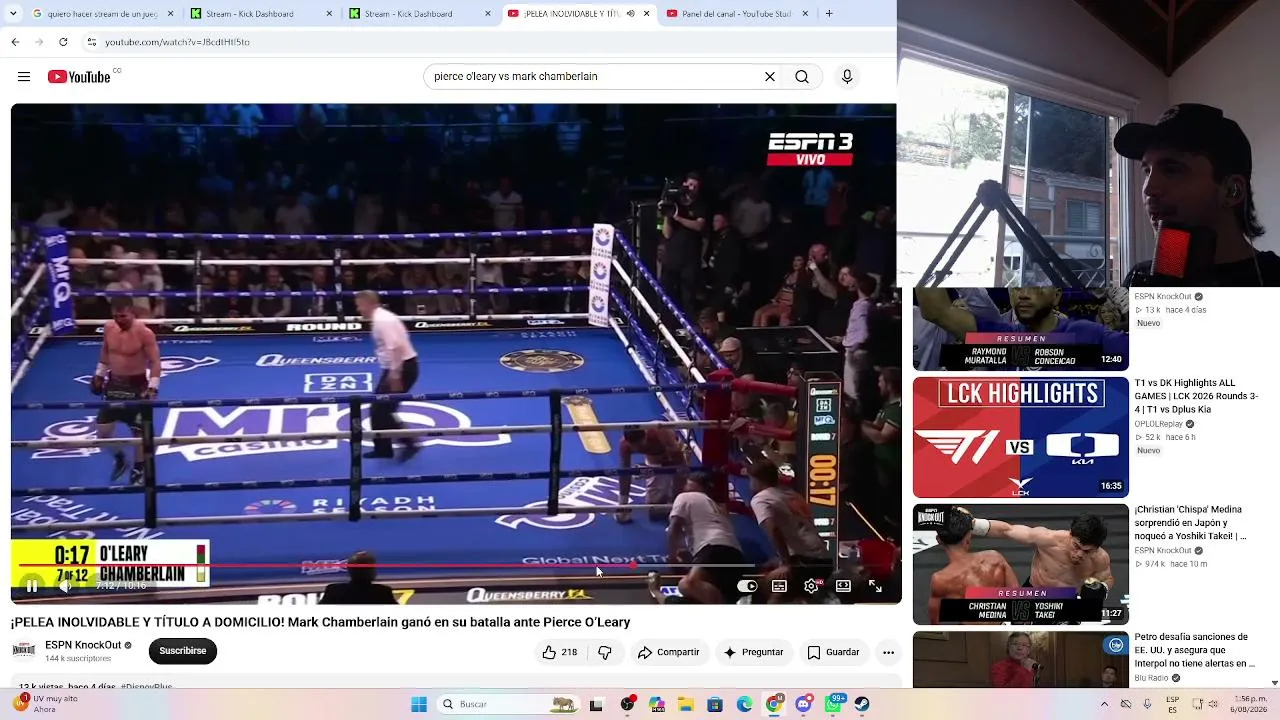The image size is (1280, 720).
Task: Mute the playing tab via speaker icon
Action: (x=630, y=14)
